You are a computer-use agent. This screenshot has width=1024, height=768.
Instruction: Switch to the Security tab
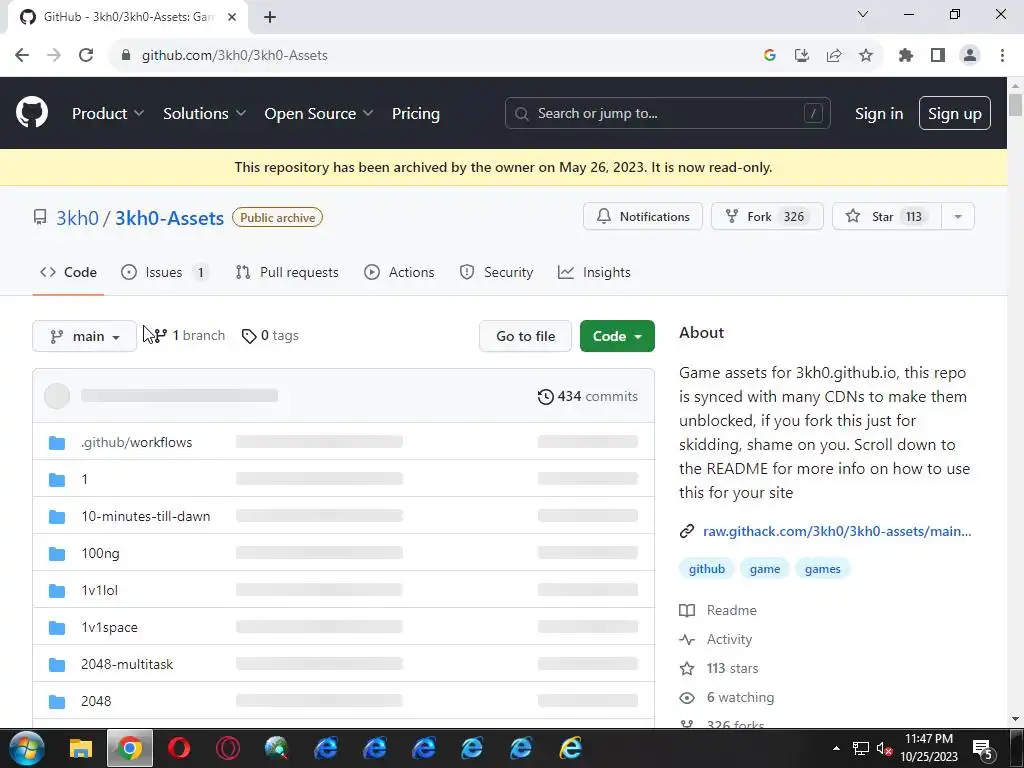pos(496,272)
